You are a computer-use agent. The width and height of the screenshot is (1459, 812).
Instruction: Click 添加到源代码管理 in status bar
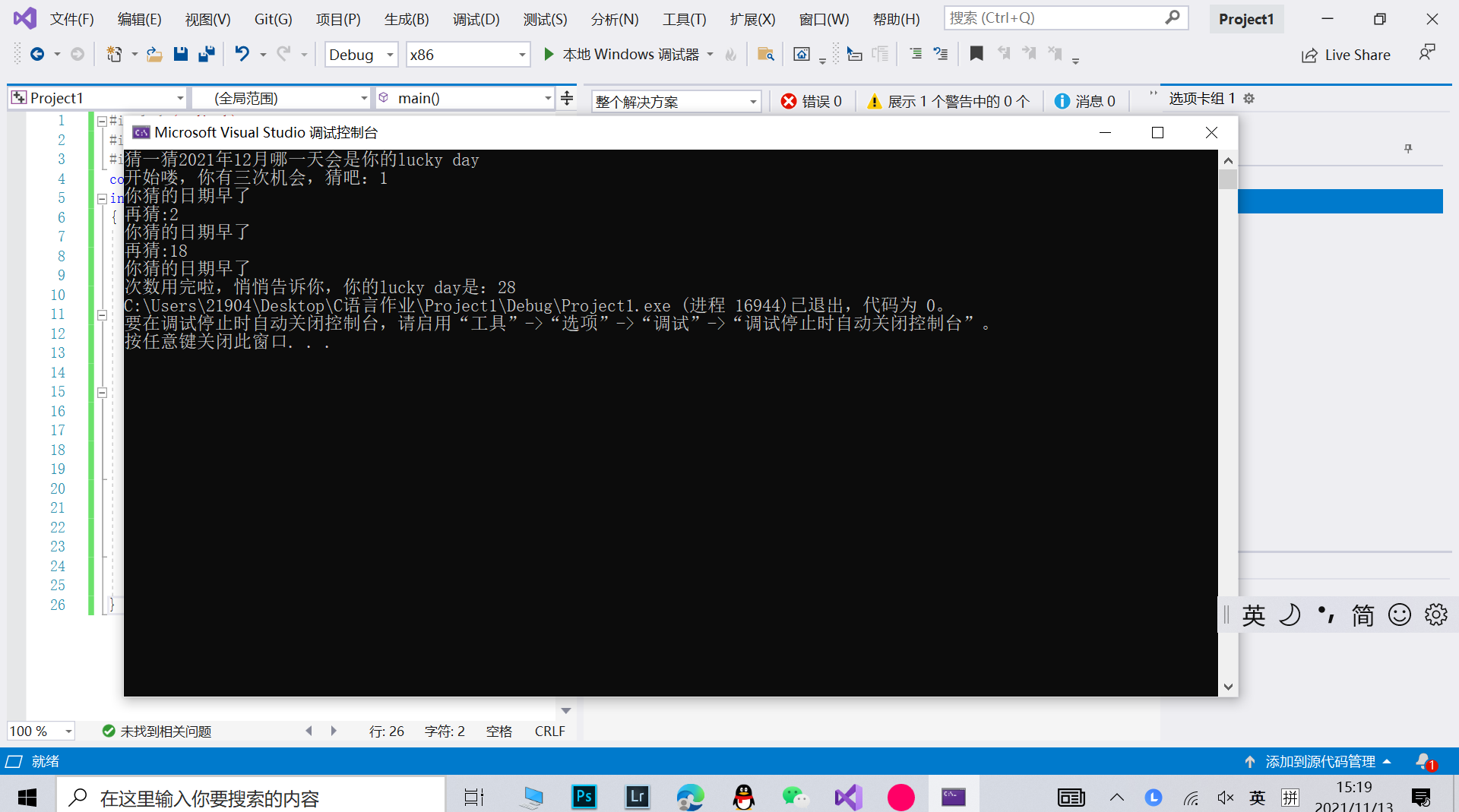pos(1317,761)
